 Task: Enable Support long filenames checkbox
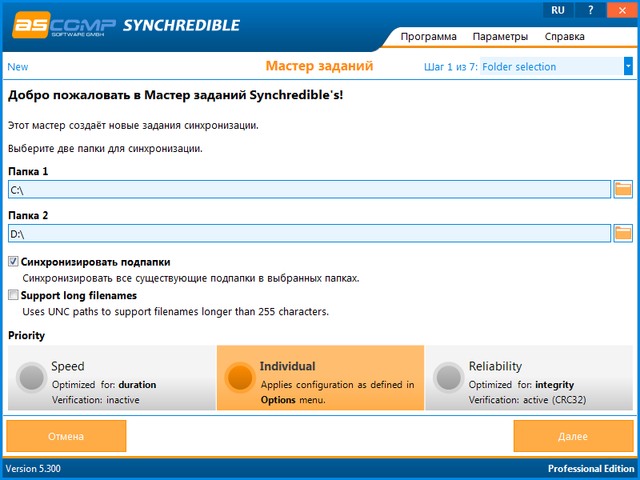(13, 296)
